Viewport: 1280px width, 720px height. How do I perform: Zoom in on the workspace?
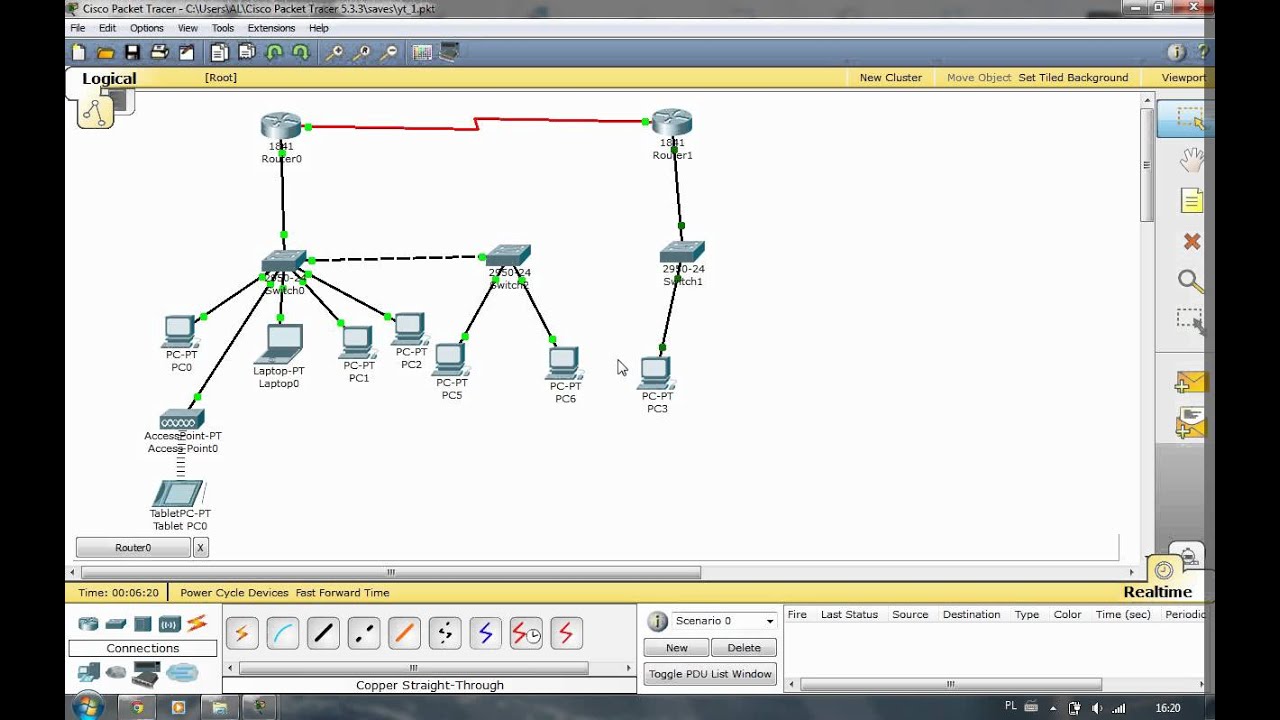pyautogui.click(x=335, y=52)
